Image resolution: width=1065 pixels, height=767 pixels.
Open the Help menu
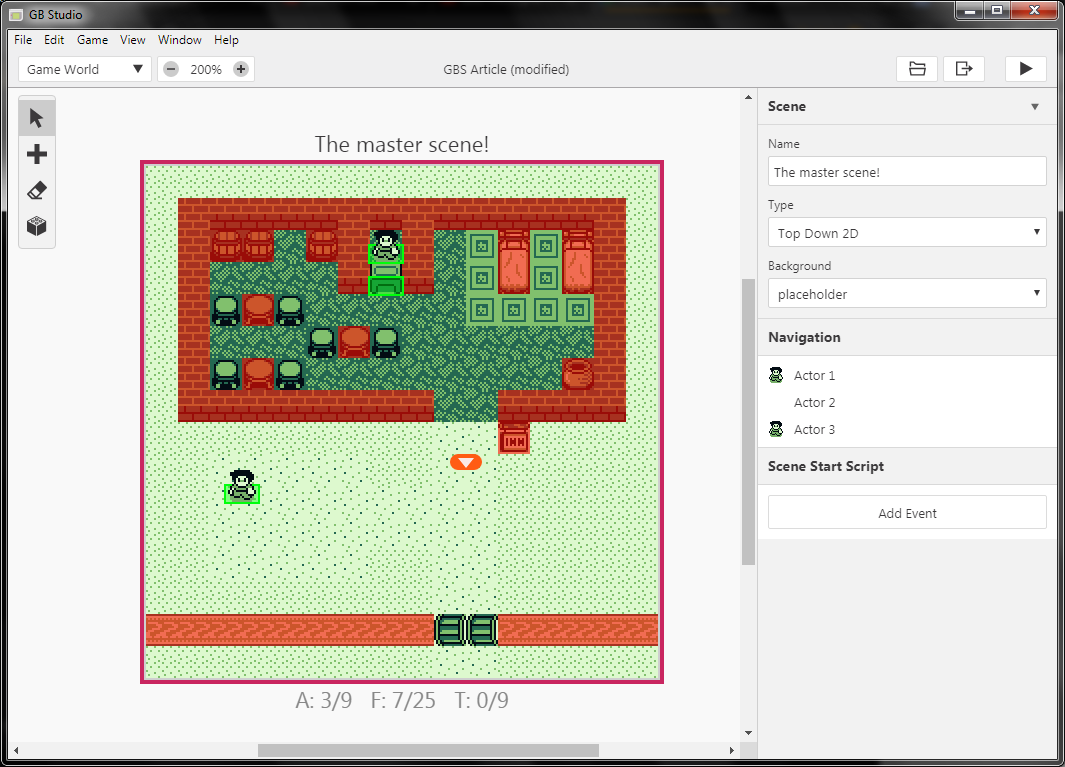point(226,40)
